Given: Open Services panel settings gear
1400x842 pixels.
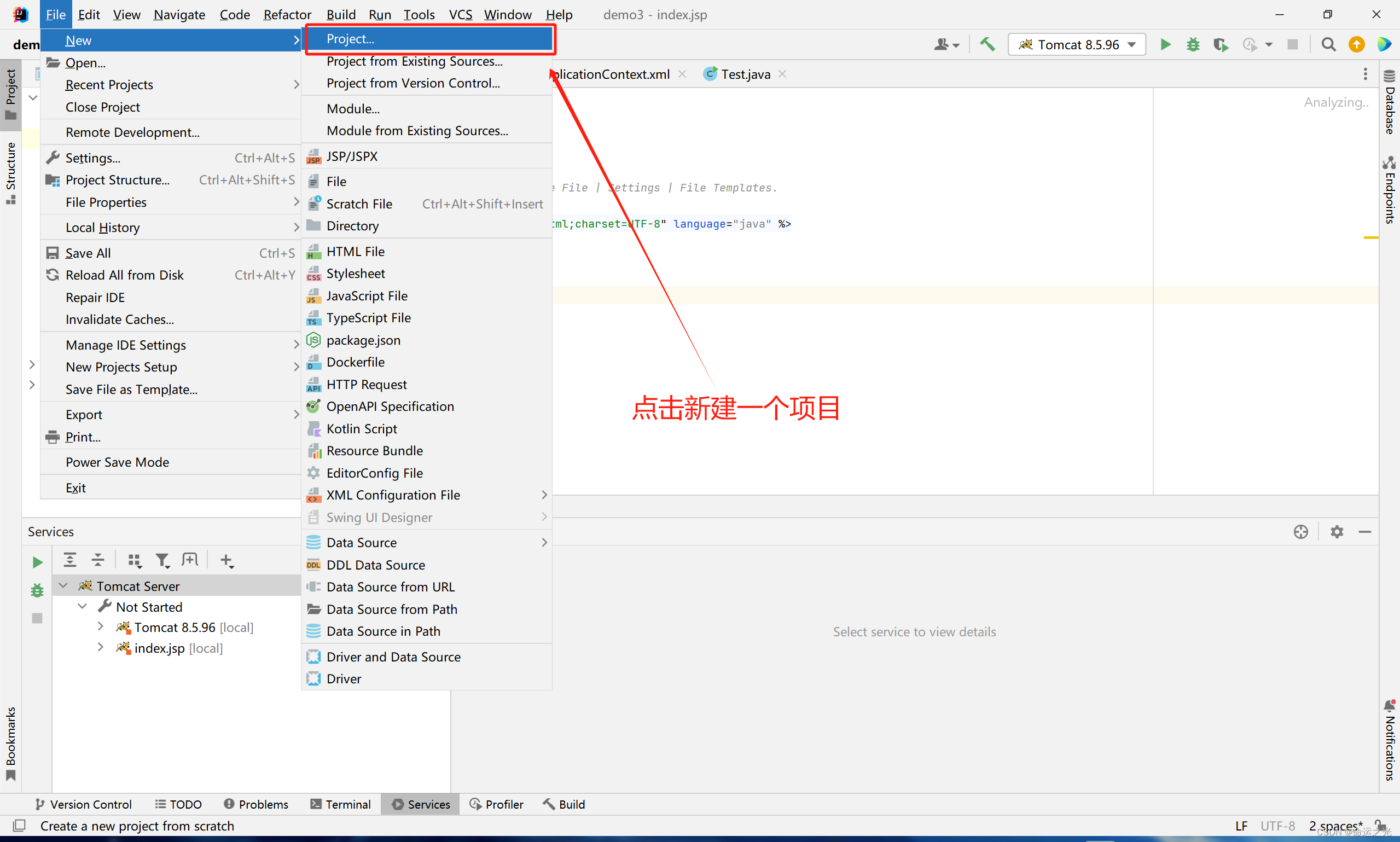Looking at the screenshot, I should coord(1337,532).
